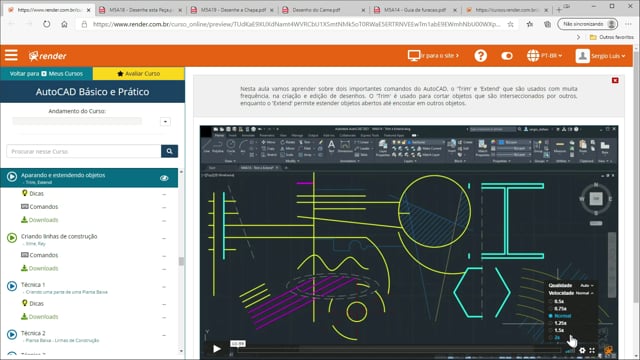Image resolution: width=640 pixels, height=360 pixels.
Task: Close the Desenho do Came.pdf tab
Action: [x=363, y=10]
